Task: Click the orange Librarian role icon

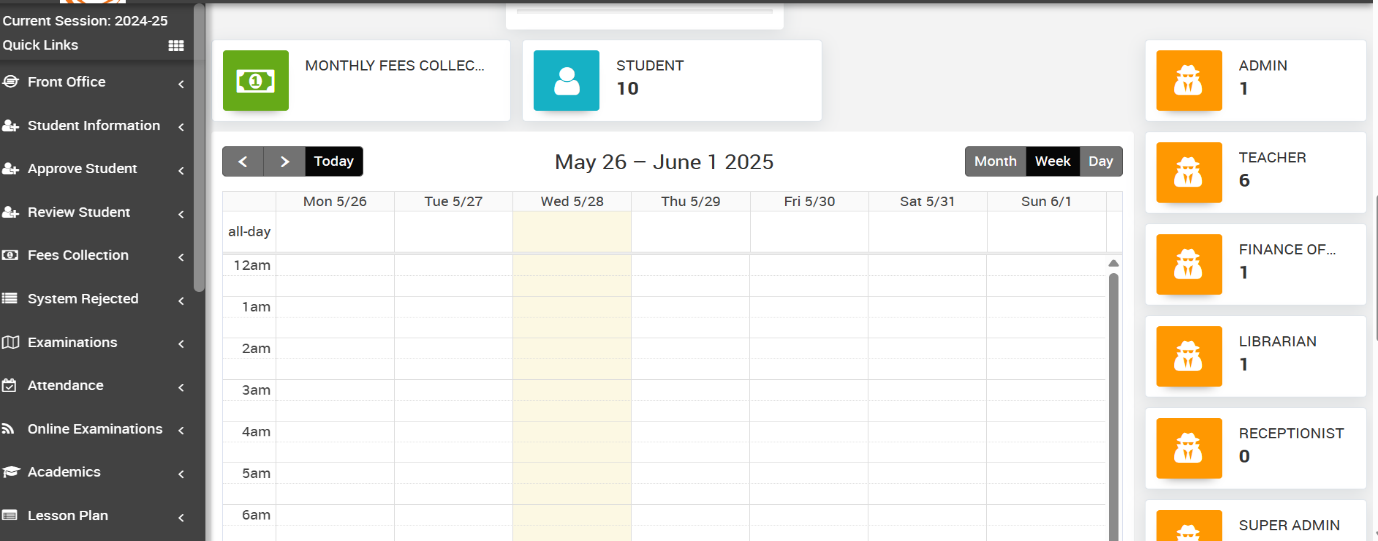Action: (1189, 357)
